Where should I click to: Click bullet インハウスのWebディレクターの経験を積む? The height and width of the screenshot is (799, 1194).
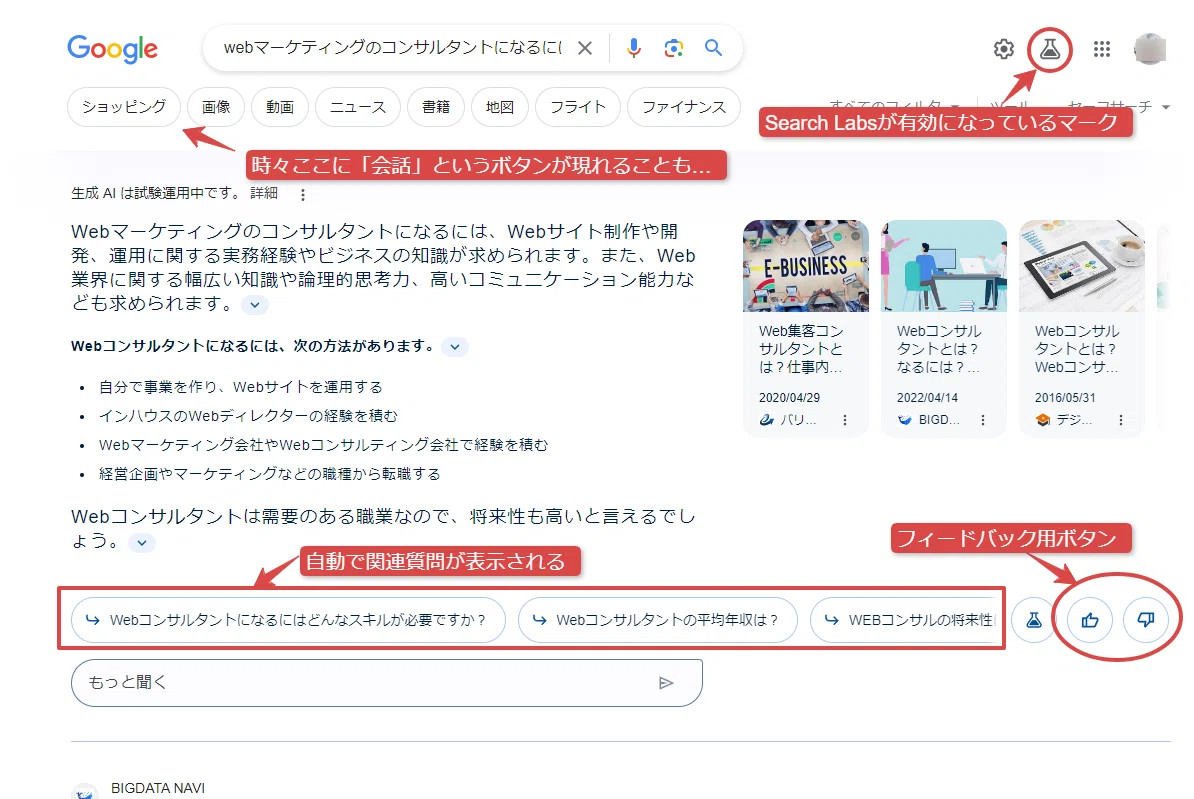[248, 416]
